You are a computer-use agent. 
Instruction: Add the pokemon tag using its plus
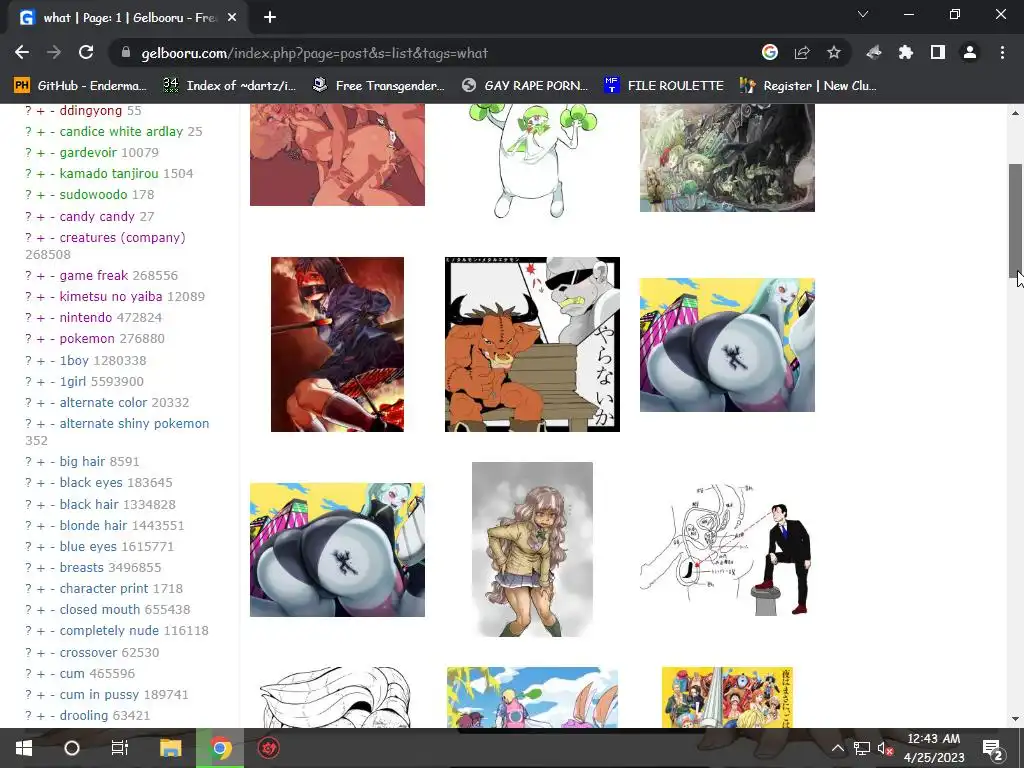[x=40, y=339]
